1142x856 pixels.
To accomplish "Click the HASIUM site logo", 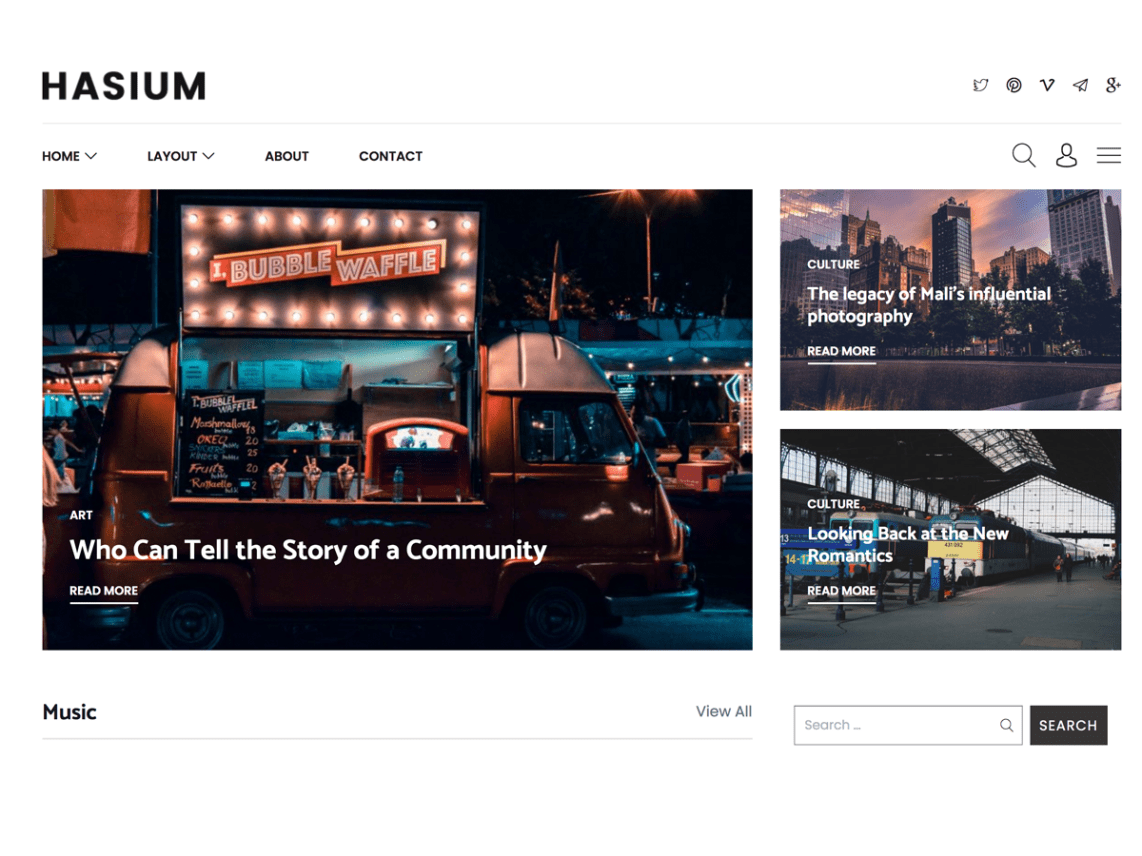I will pos(124,86).
